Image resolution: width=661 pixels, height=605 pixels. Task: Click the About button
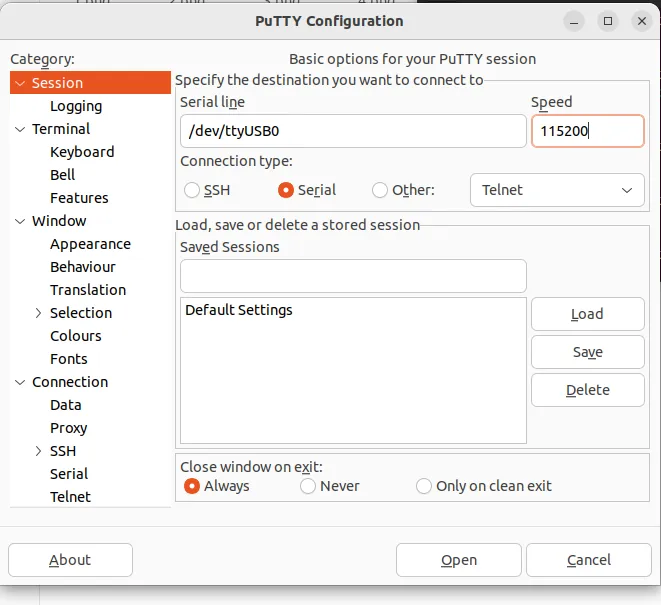(x=70, y=560)
